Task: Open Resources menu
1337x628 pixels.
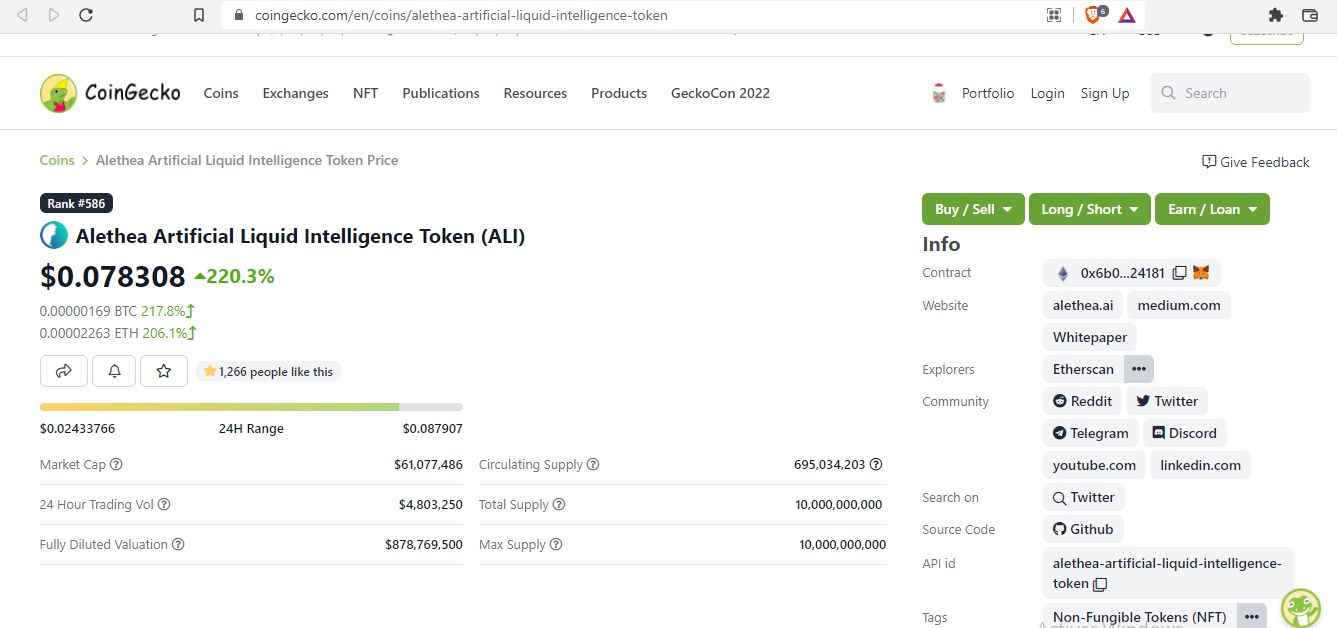Action: coord(535,93)
